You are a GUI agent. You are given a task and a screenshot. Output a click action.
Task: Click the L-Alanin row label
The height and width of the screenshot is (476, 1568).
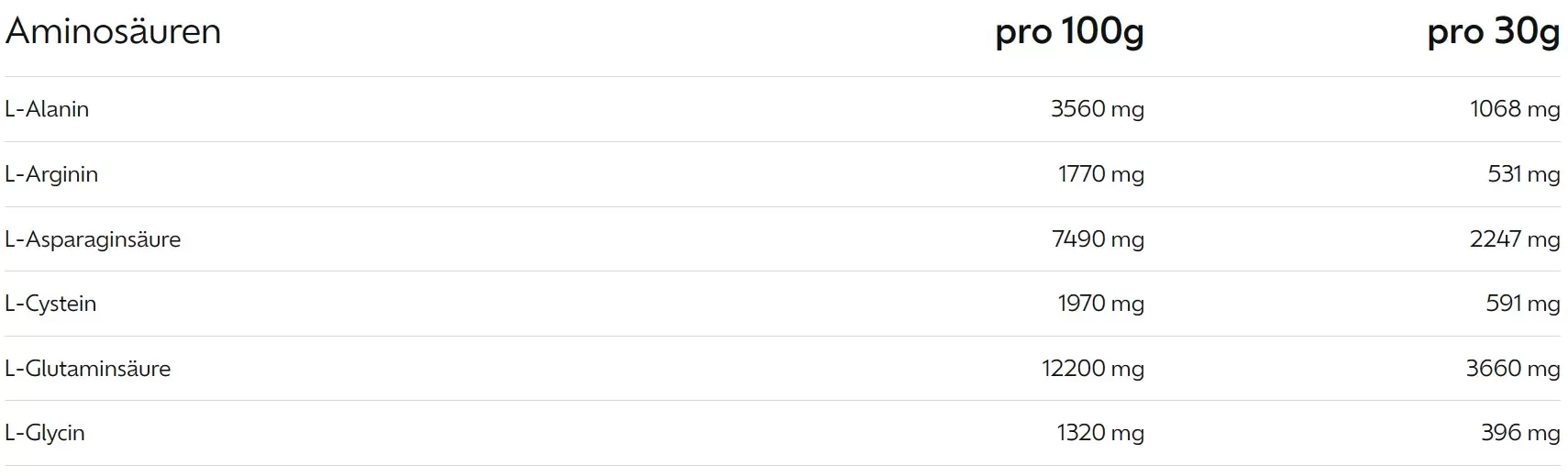point(47,109)
